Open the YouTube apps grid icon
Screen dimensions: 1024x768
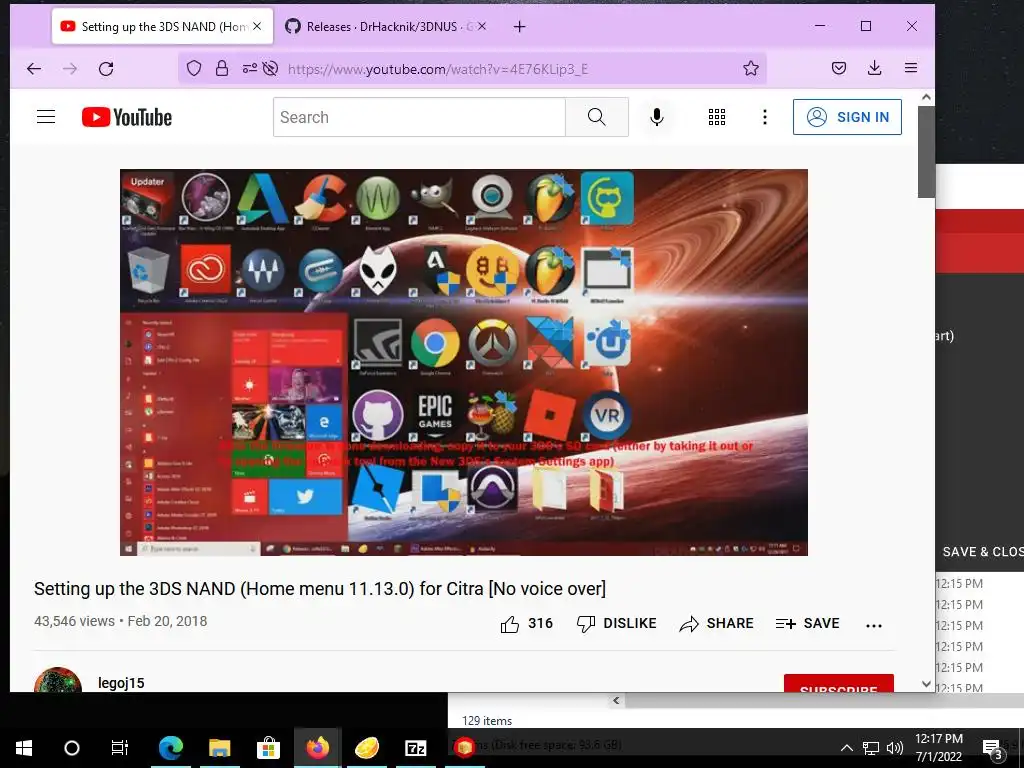point(716,117)
